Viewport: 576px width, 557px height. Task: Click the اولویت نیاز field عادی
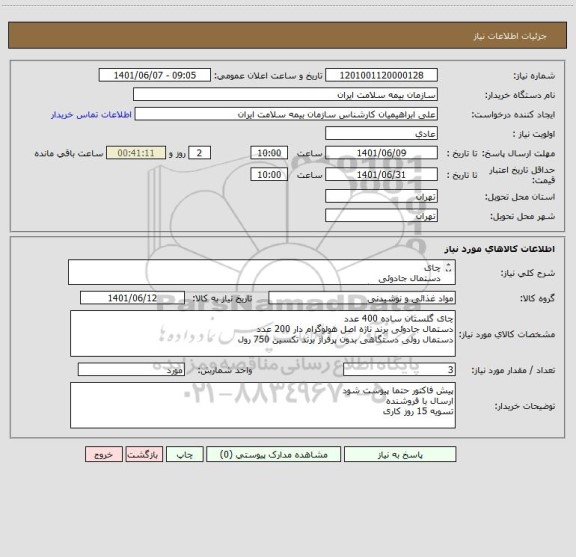pos(381,133)
